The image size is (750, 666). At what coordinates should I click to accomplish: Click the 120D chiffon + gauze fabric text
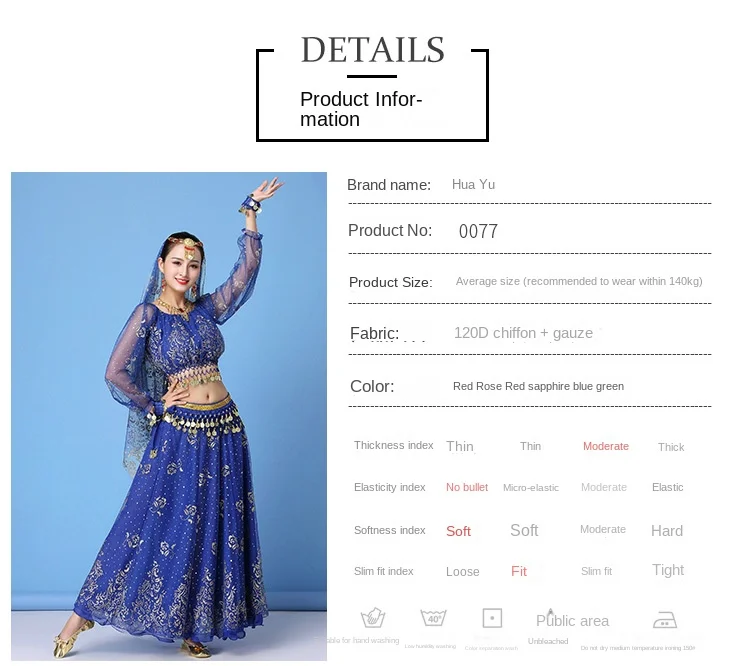tap(523, 333)
